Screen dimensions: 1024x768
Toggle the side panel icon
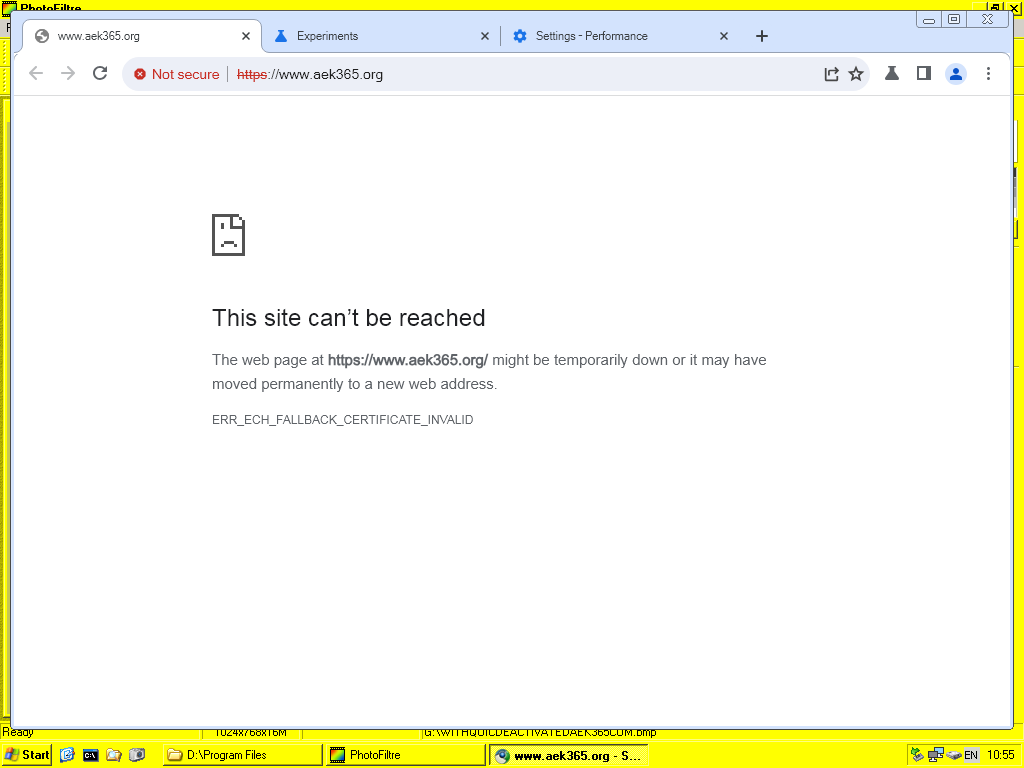click(x=923, y=73)
